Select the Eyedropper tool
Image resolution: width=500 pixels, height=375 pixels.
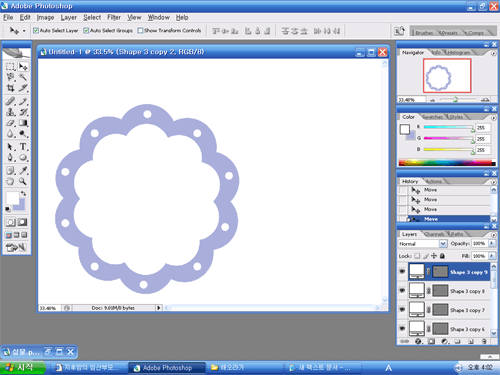tap(23, 170)
